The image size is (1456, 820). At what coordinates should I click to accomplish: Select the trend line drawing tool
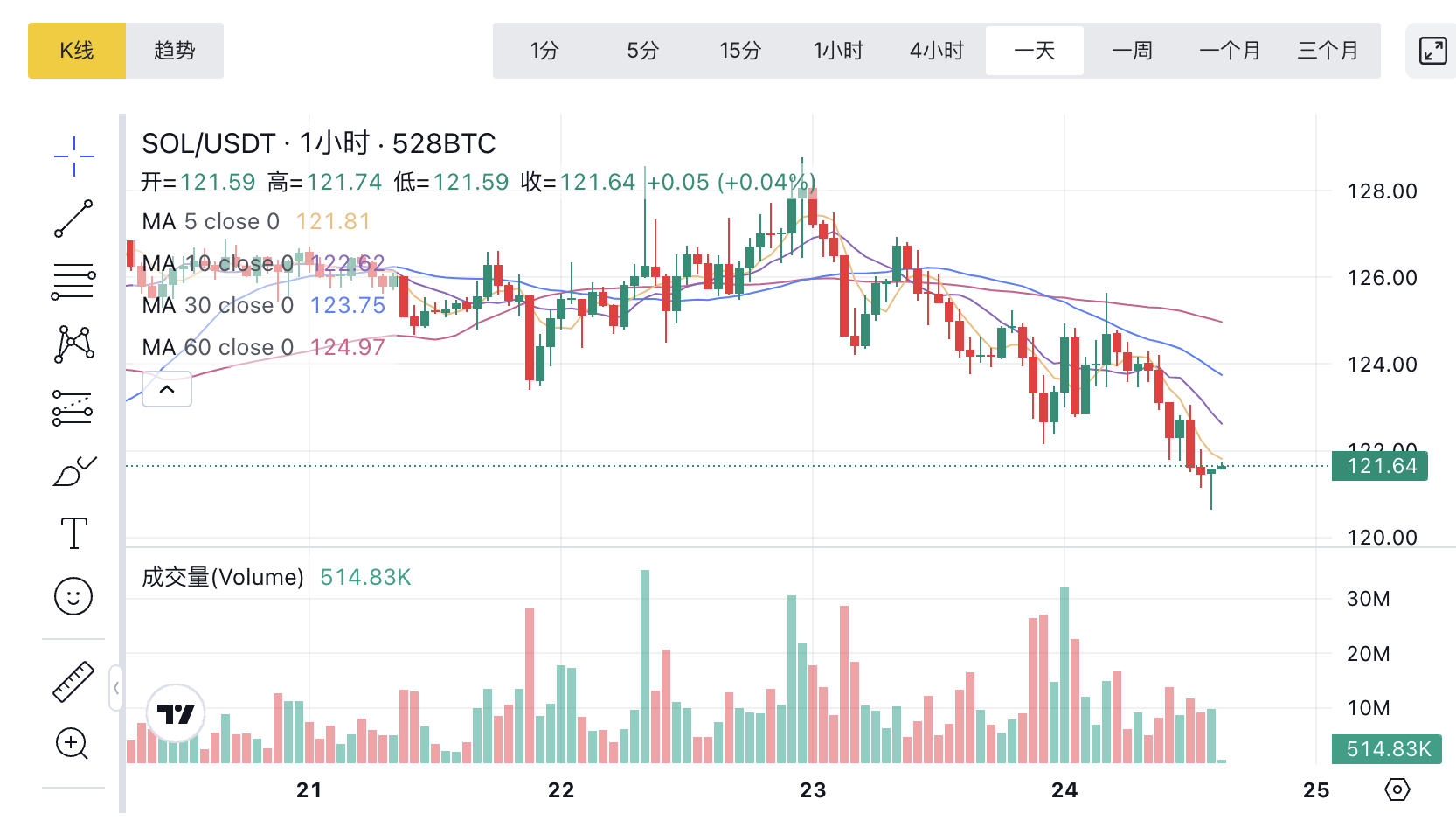click(73, 219)
